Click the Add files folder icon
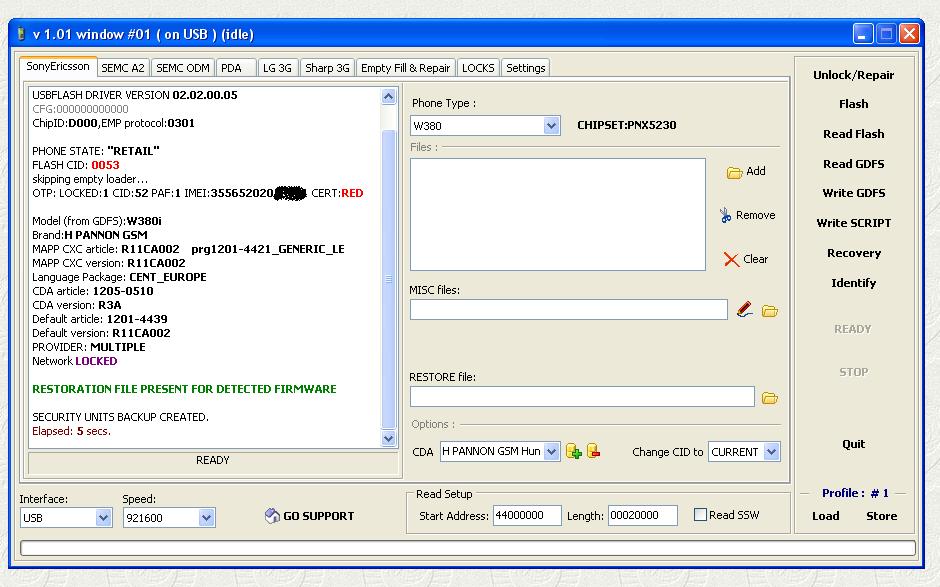 pos(734,173)
